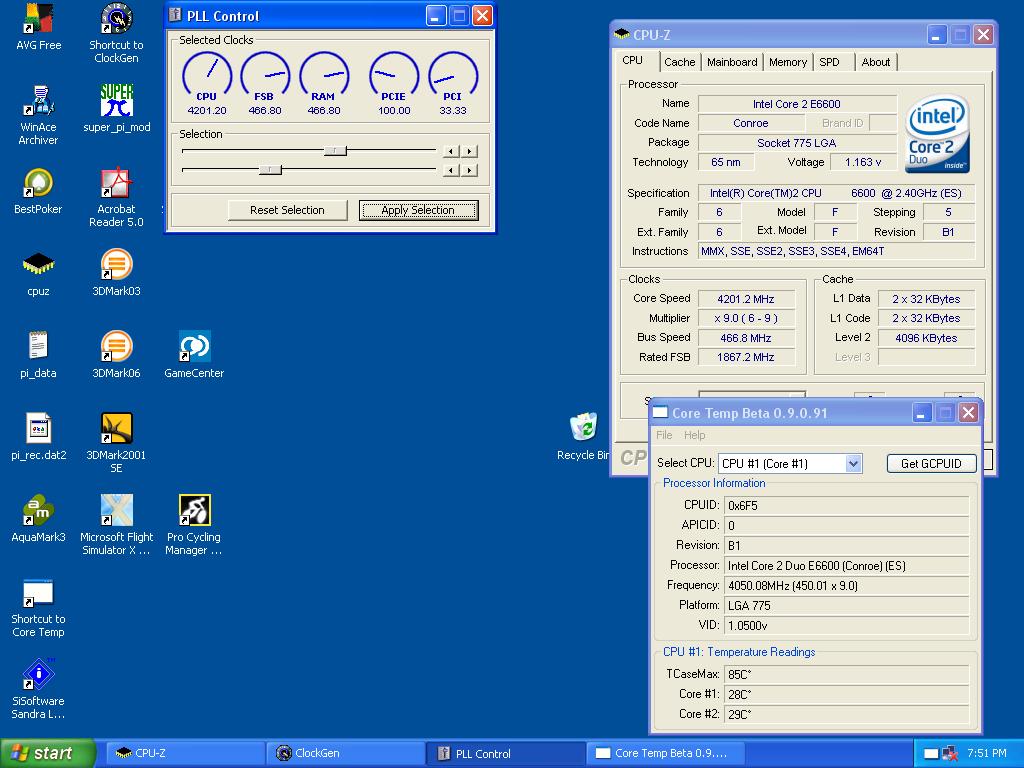Click the TCaseMax field showing 85C

coord(846,675)
